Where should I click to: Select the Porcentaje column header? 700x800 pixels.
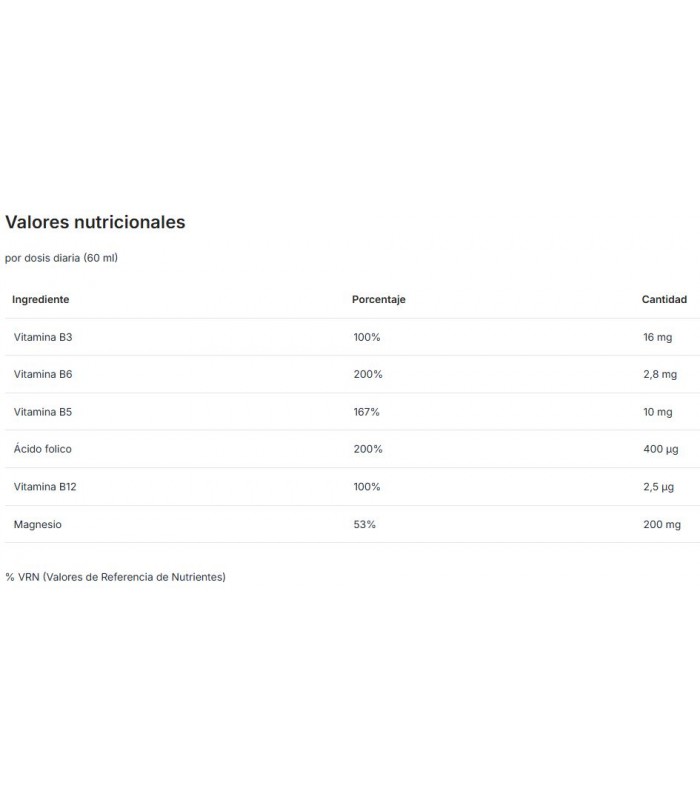[x=379, y=299]
